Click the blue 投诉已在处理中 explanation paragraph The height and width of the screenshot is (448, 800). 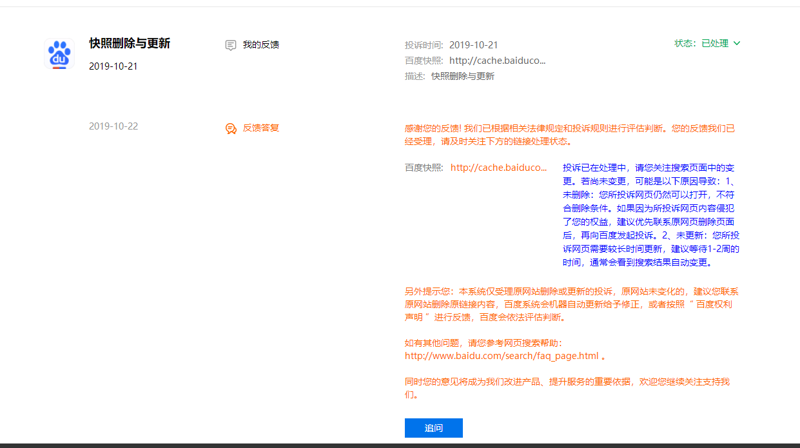(651, 215)
